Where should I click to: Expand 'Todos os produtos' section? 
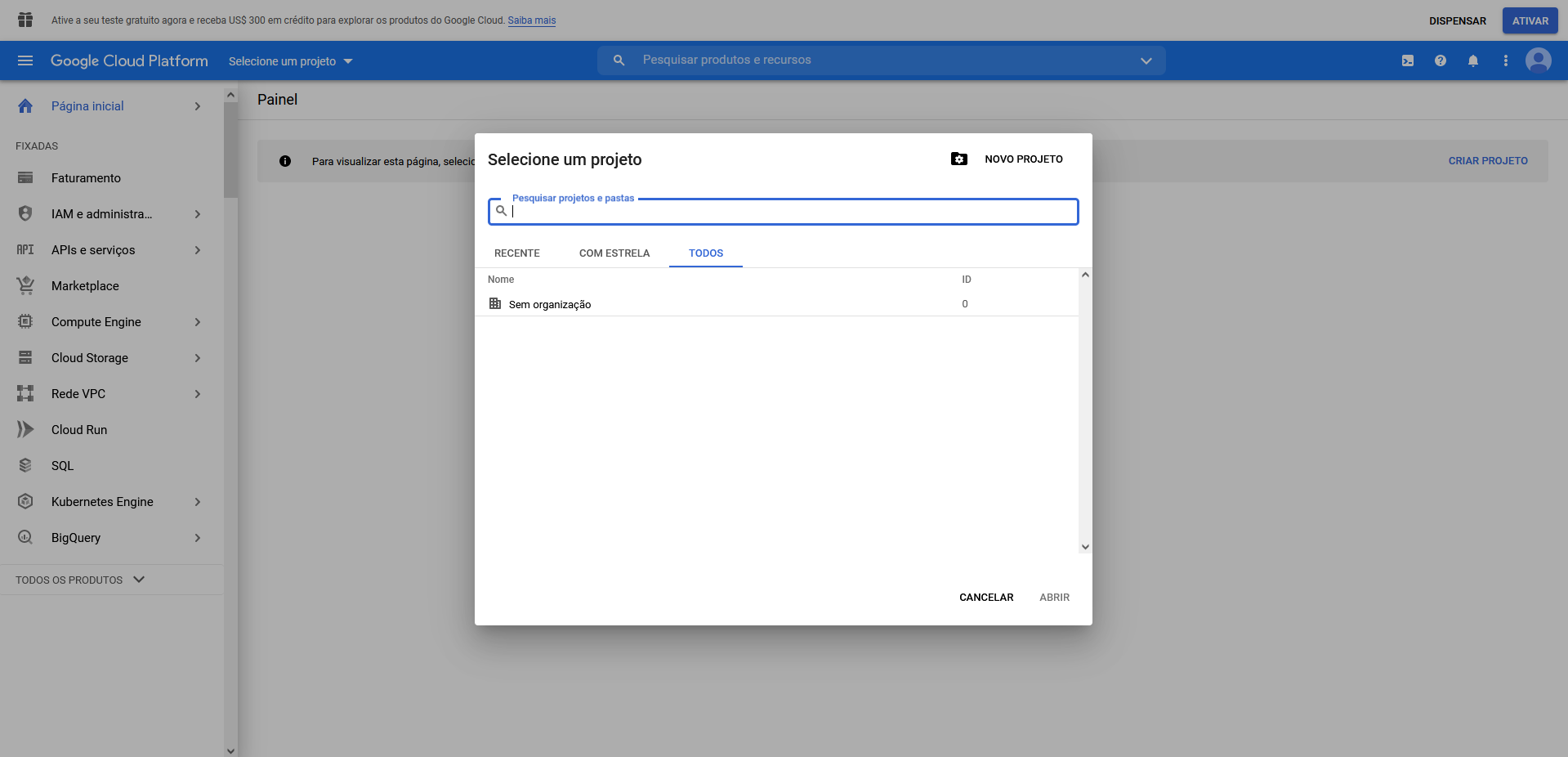[x=80, y=580]
